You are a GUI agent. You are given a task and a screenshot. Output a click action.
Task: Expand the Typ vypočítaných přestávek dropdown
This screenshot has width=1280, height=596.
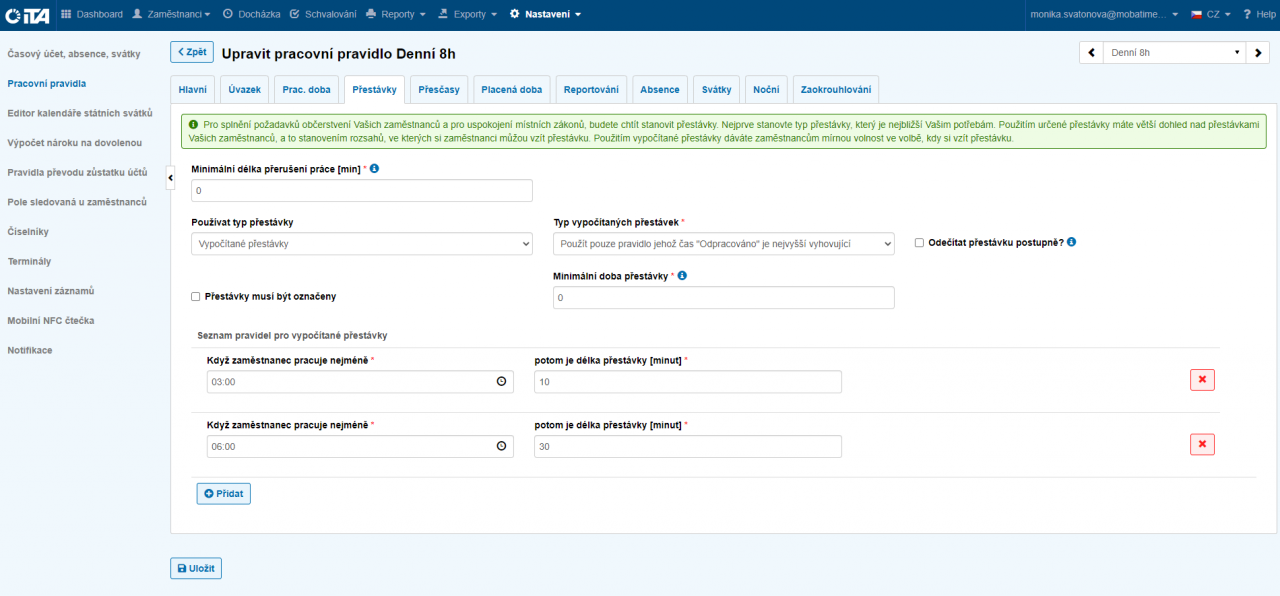(723, 243)
